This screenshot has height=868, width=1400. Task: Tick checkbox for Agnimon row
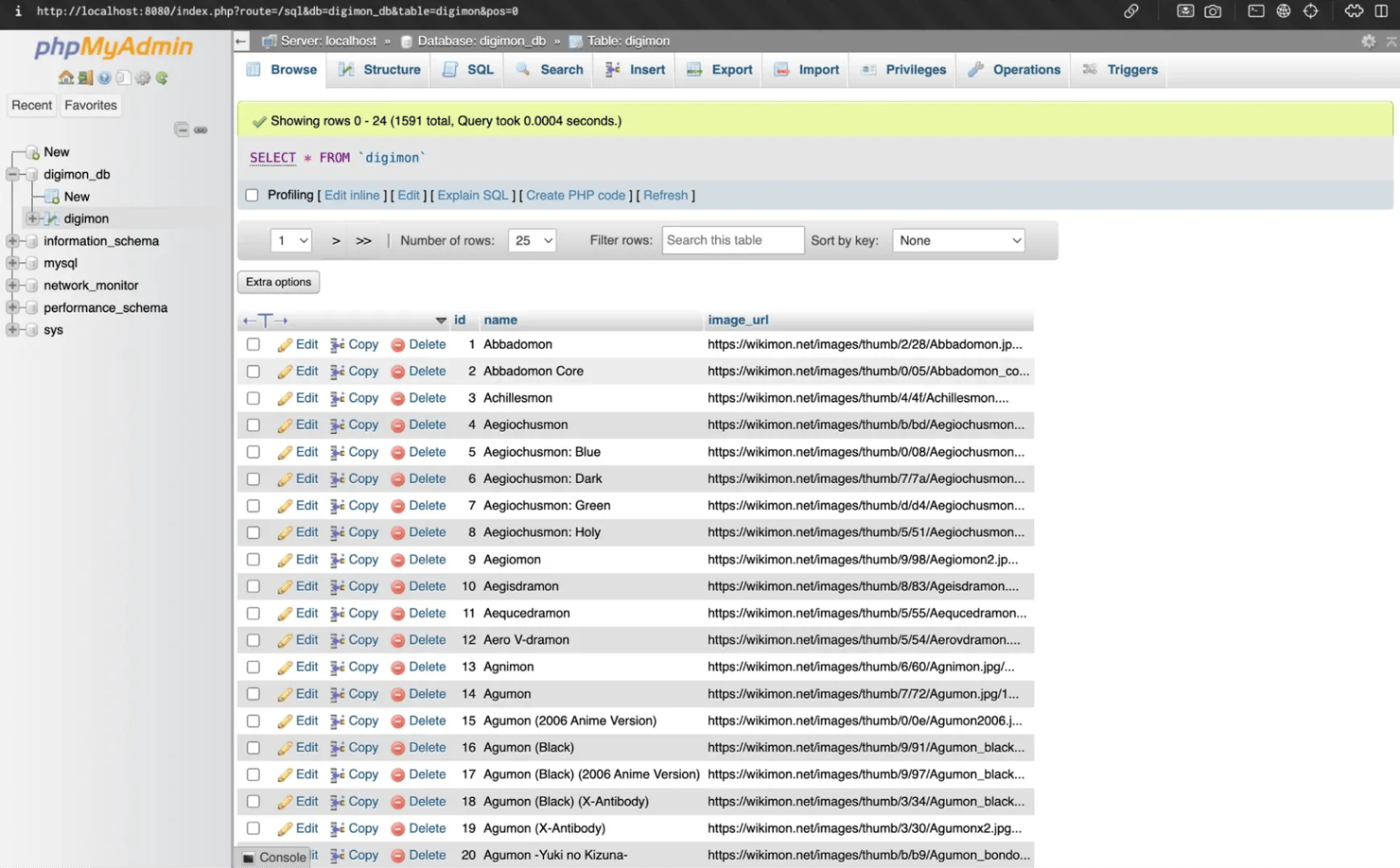tap(254, 668)
